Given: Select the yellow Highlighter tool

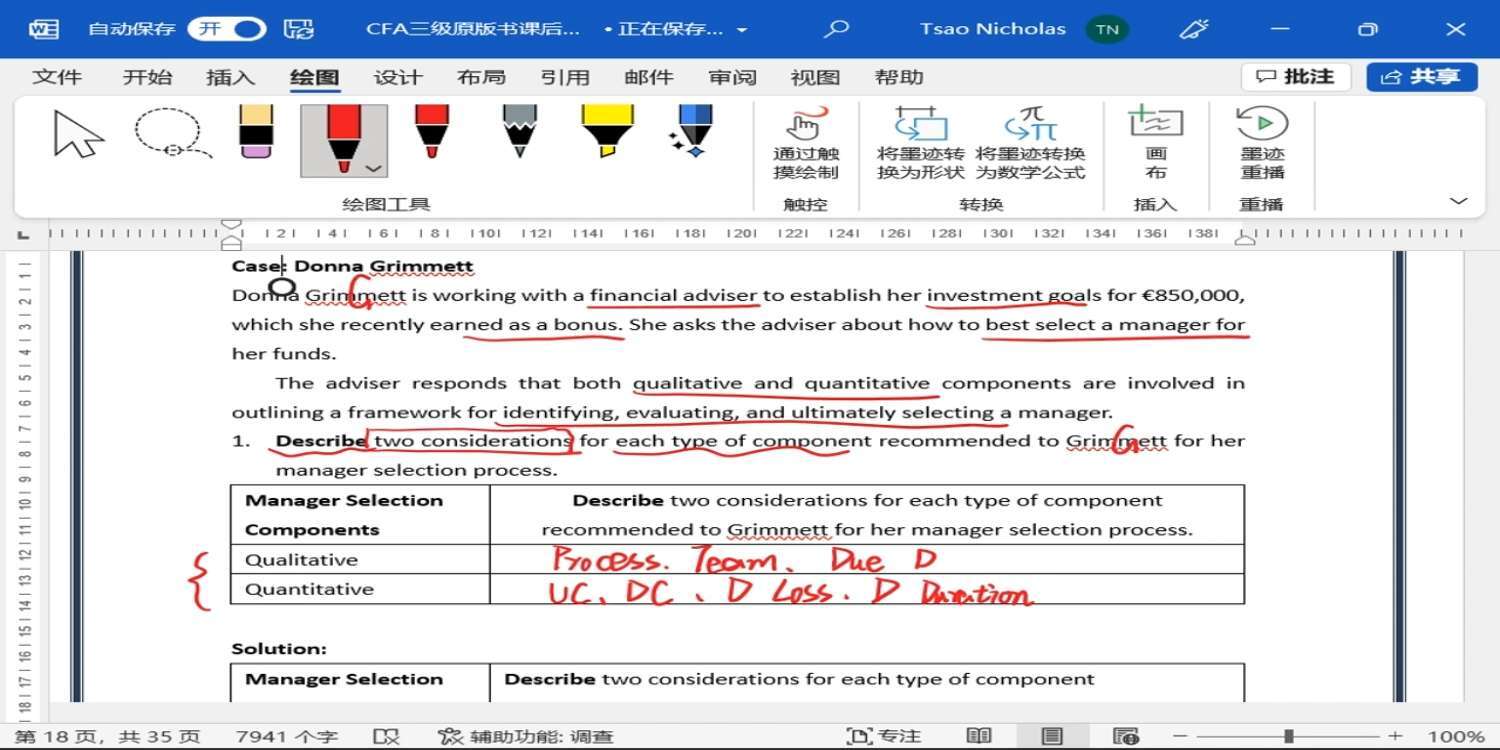Looking at the screenshot, I should pyautogui.click(x=608, y=132).
